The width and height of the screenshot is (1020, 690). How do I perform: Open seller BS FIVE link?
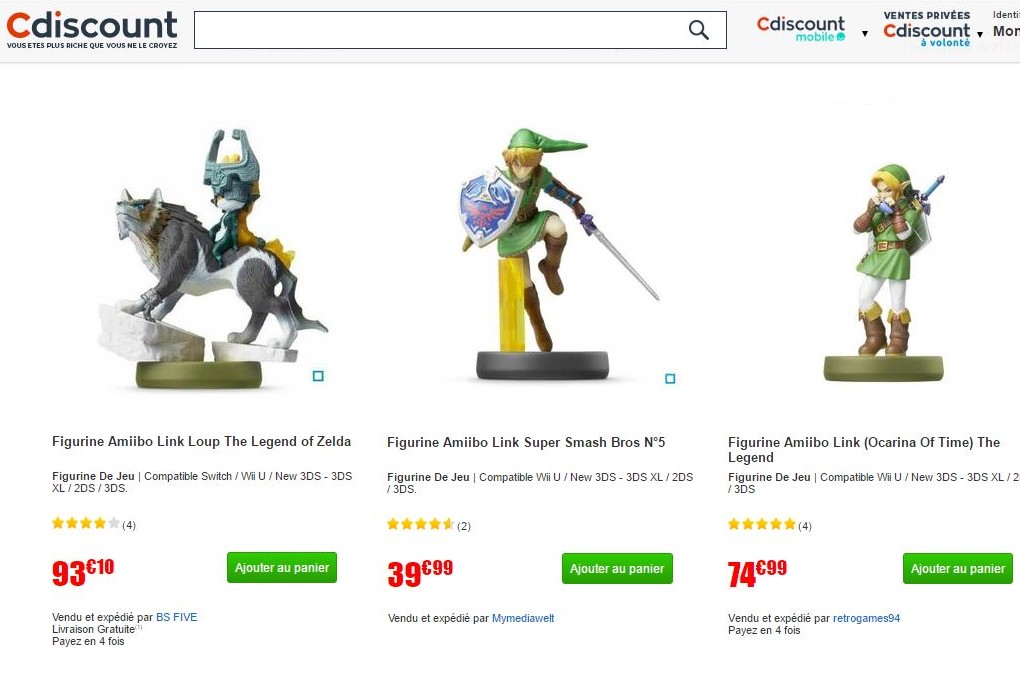(x=176, y=617)
